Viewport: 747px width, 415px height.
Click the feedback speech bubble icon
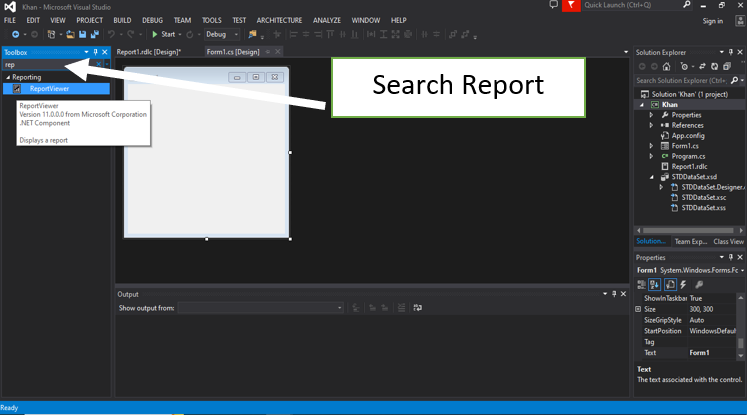click(553, 5)
